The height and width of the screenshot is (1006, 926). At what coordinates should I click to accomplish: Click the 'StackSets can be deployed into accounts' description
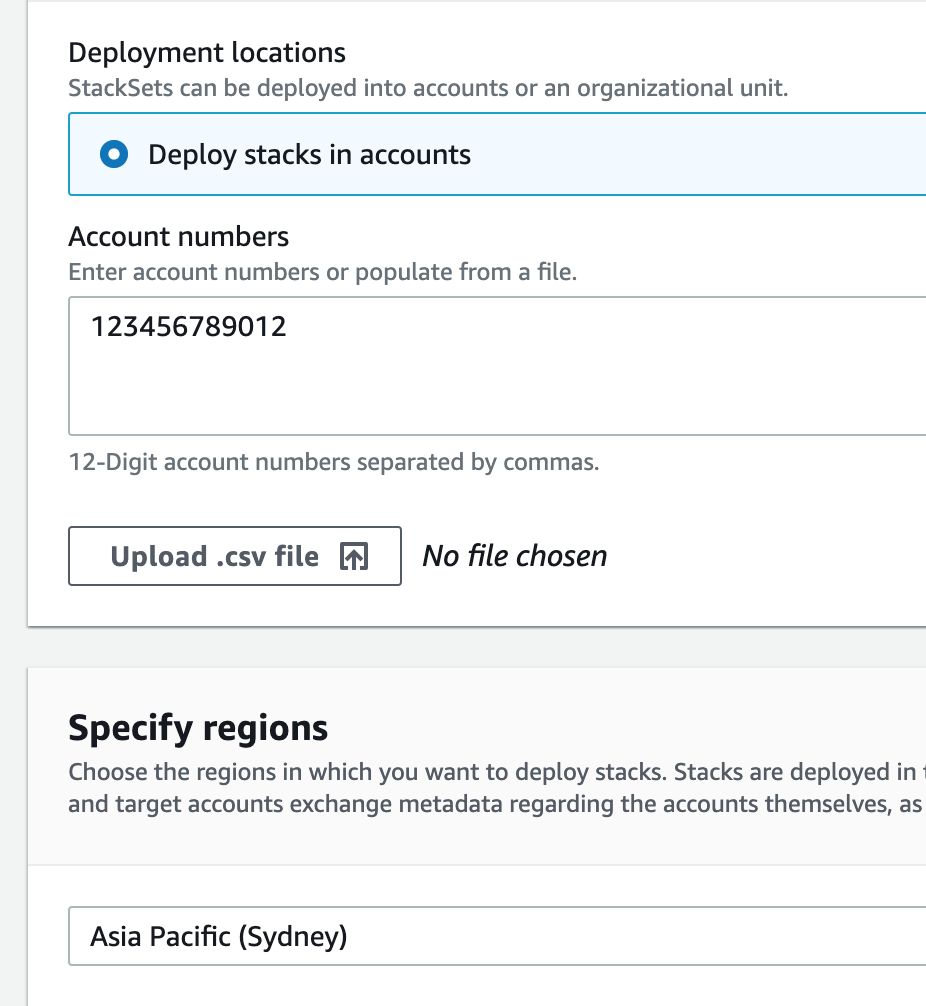click(428, 88)
